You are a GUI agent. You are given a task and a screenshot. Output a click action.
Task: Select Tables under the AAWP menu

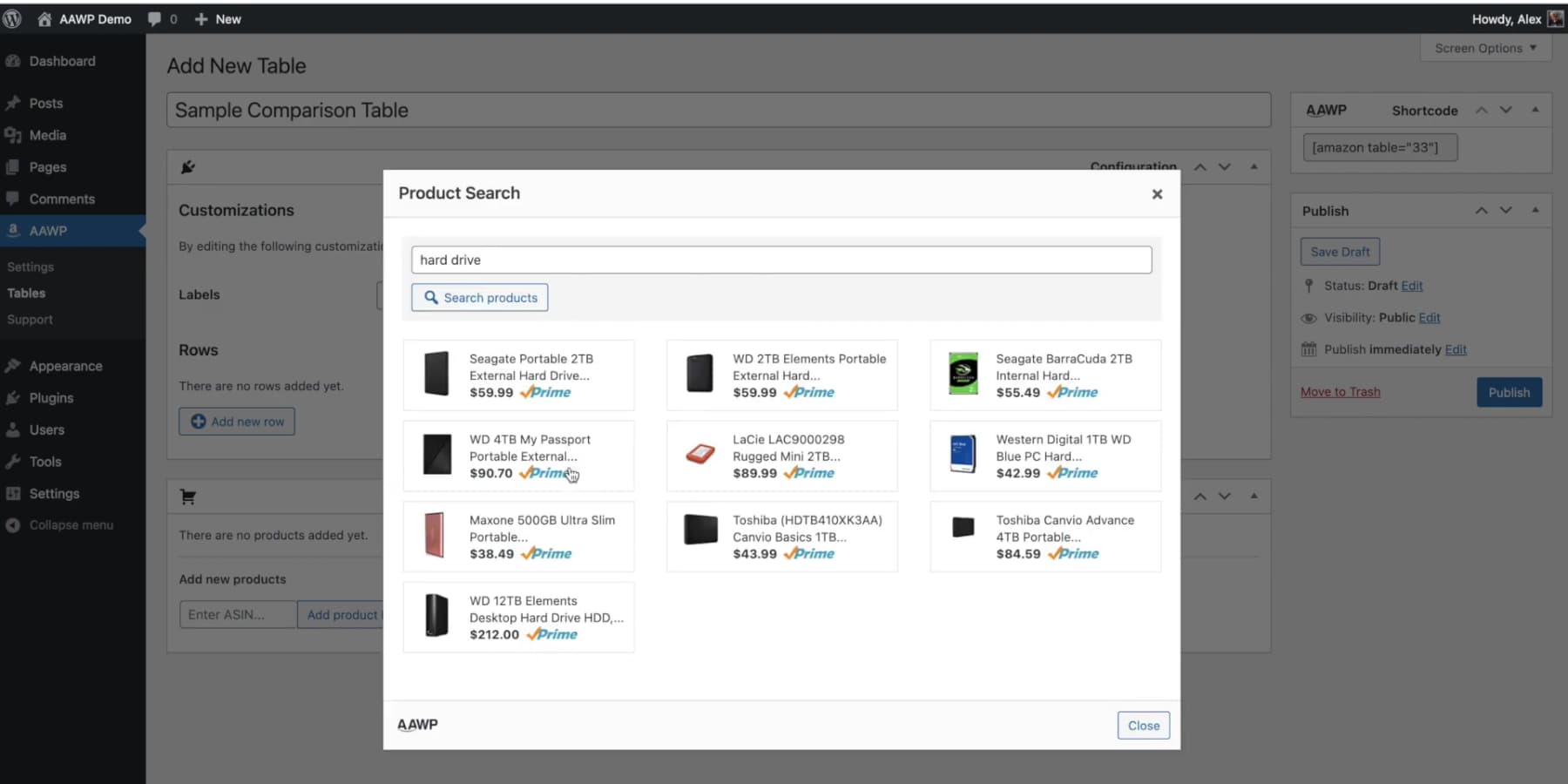pyautogui.click(x=25, y=293)
